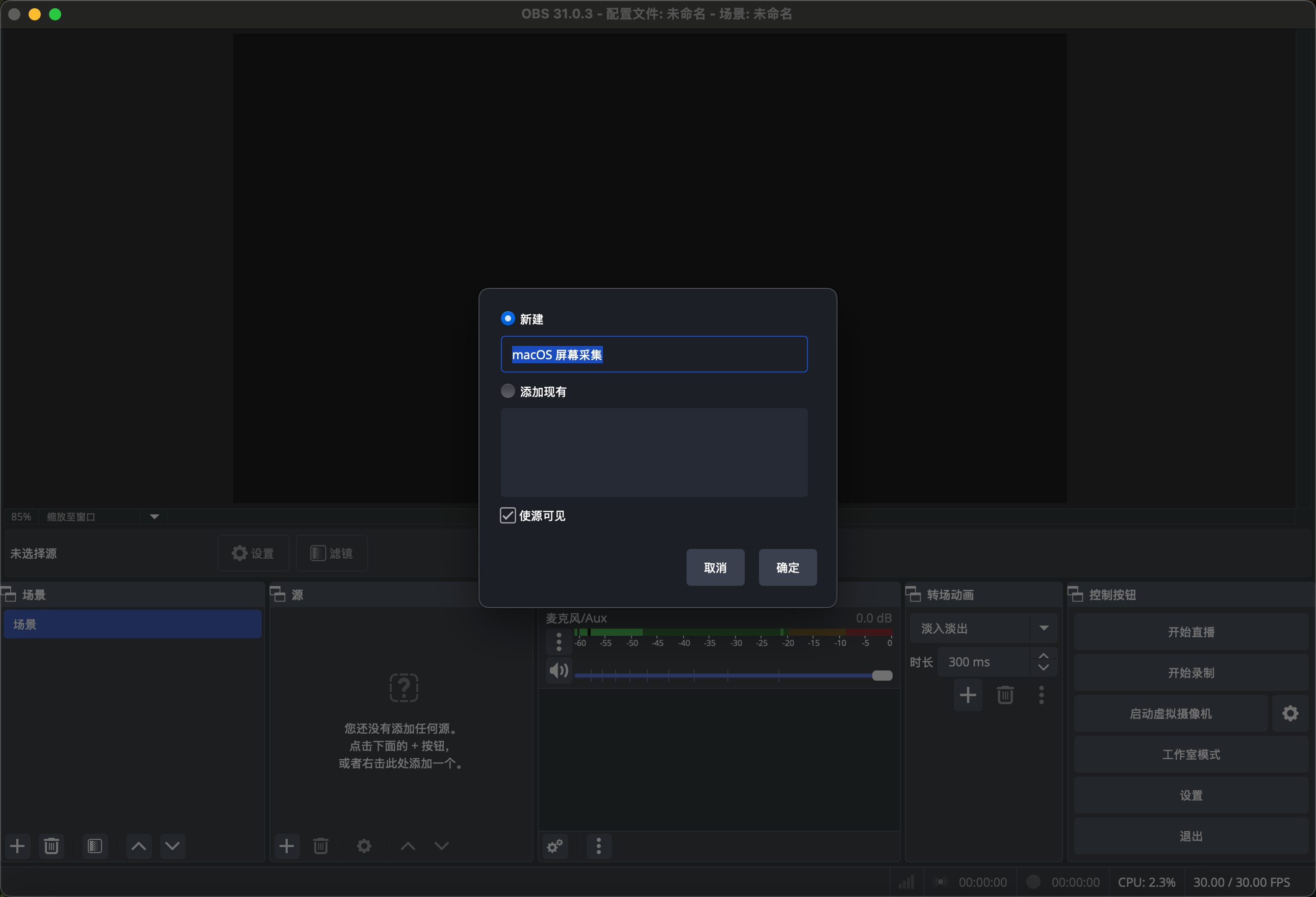The image size is (1316, 897).
Task: Click add scene plus icon
Action: (17, 846)
